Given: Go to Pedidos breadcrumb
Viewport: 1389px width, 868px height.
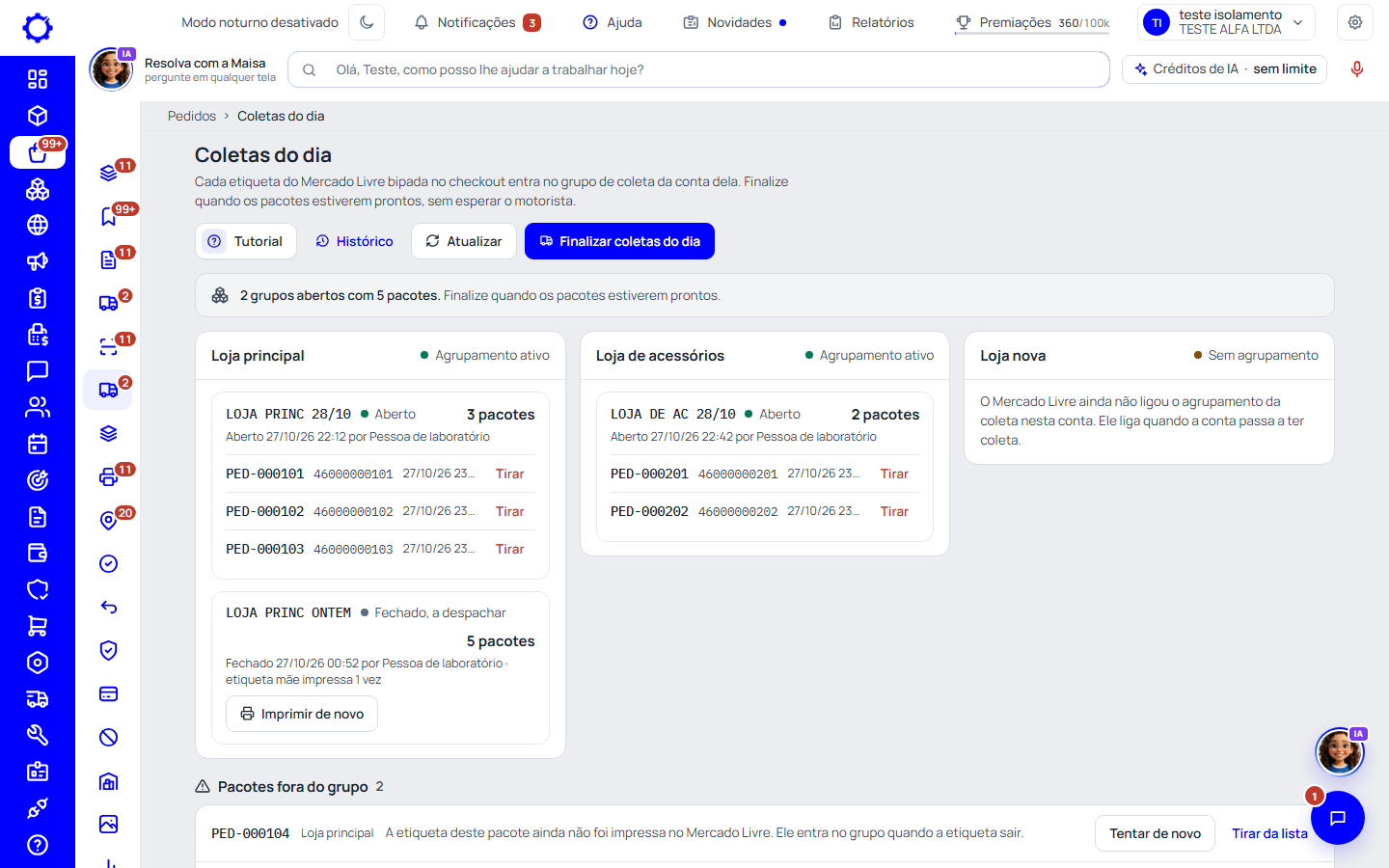Looking at the screenshot, I should (x=192, y=116).
